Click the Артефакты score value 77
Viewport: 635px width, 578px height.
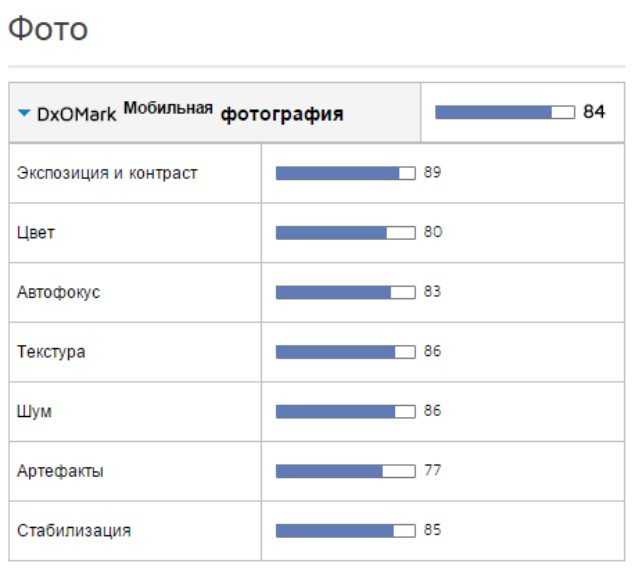[432, 470]
